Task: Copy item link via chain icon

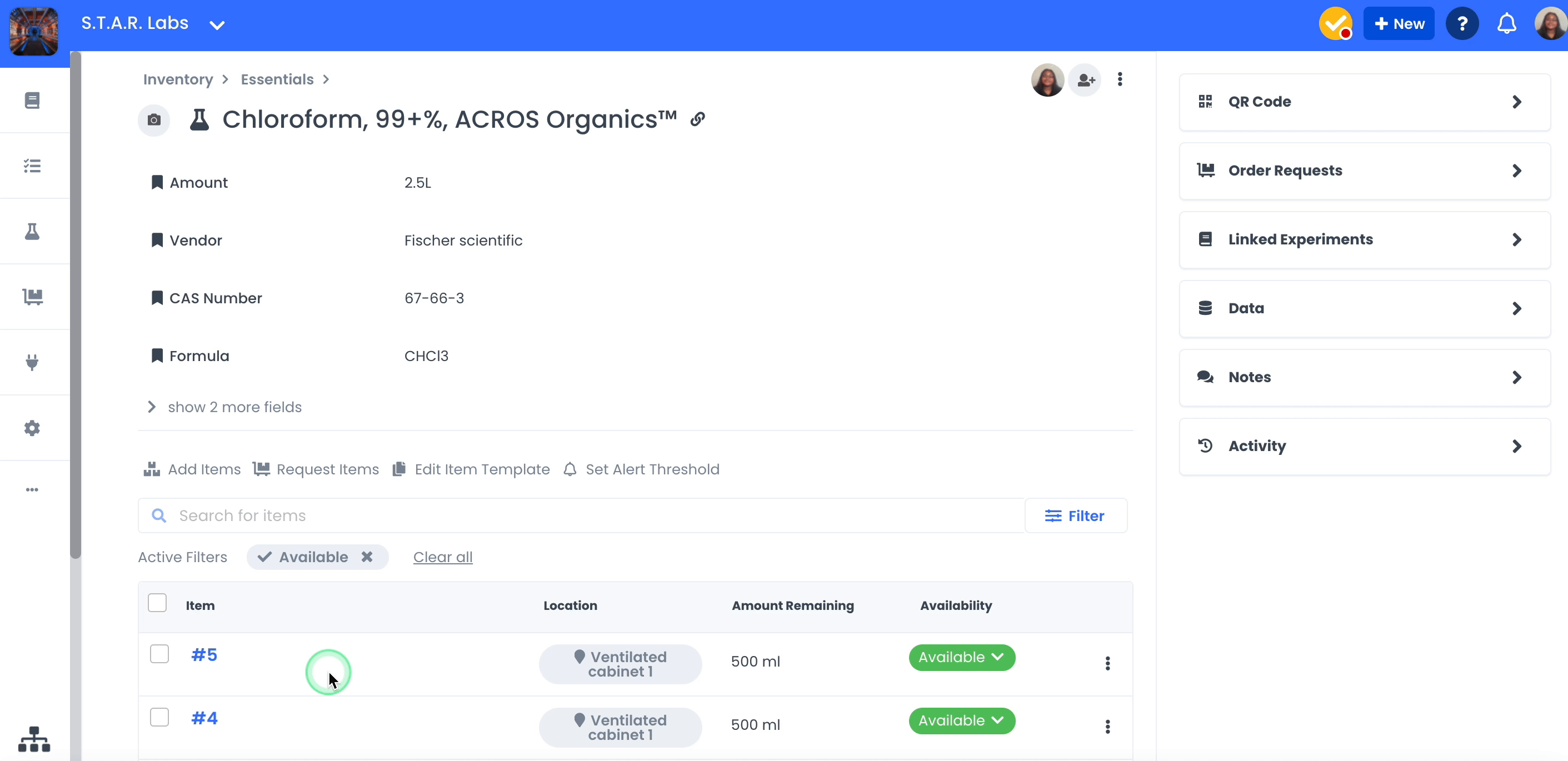Action: [x=697, y=119]
